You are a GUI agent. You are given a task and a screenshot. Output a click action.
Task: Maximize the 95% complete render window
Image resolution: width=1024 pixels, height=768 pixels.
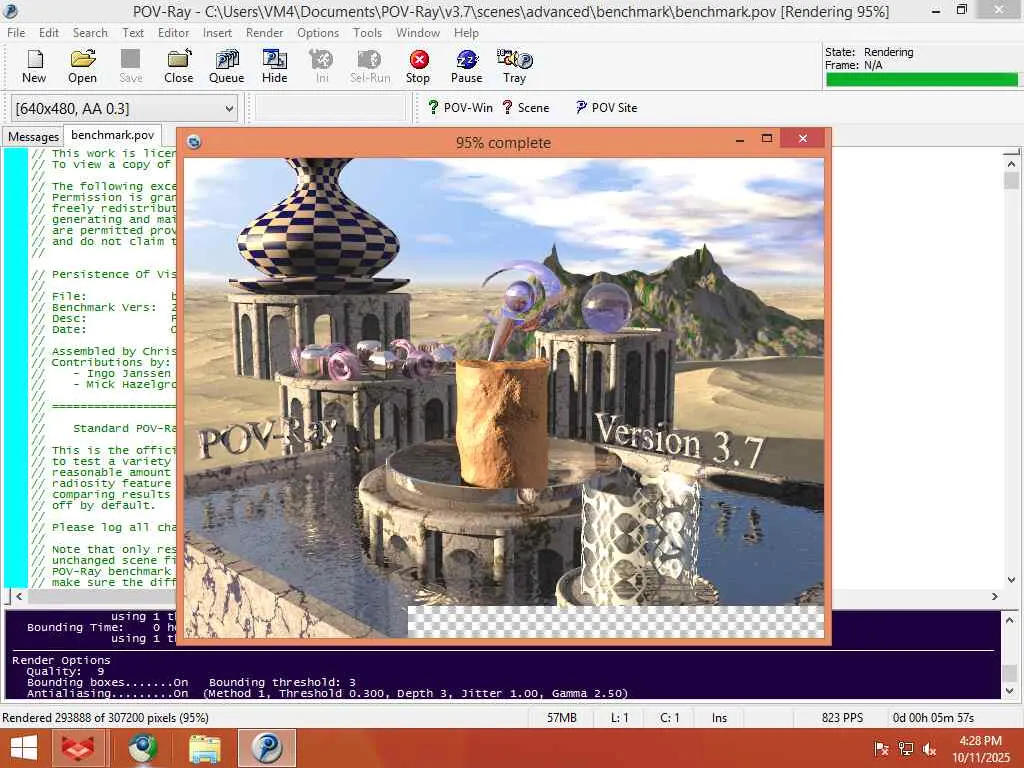(x=767, y=138)
